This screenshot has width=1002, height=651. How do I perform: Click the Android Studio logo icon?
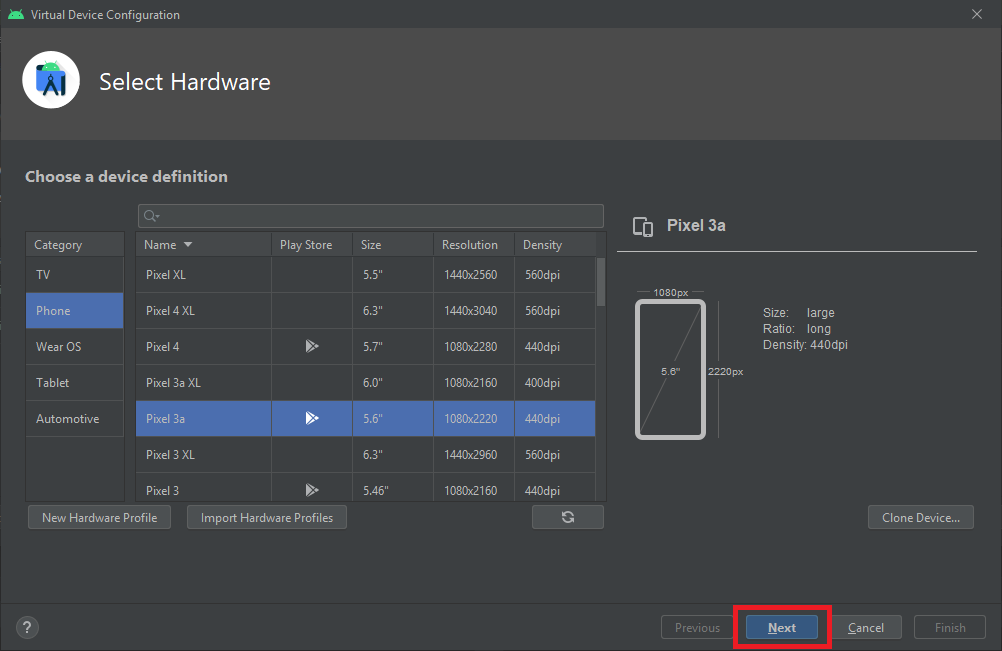click(51, 80)
